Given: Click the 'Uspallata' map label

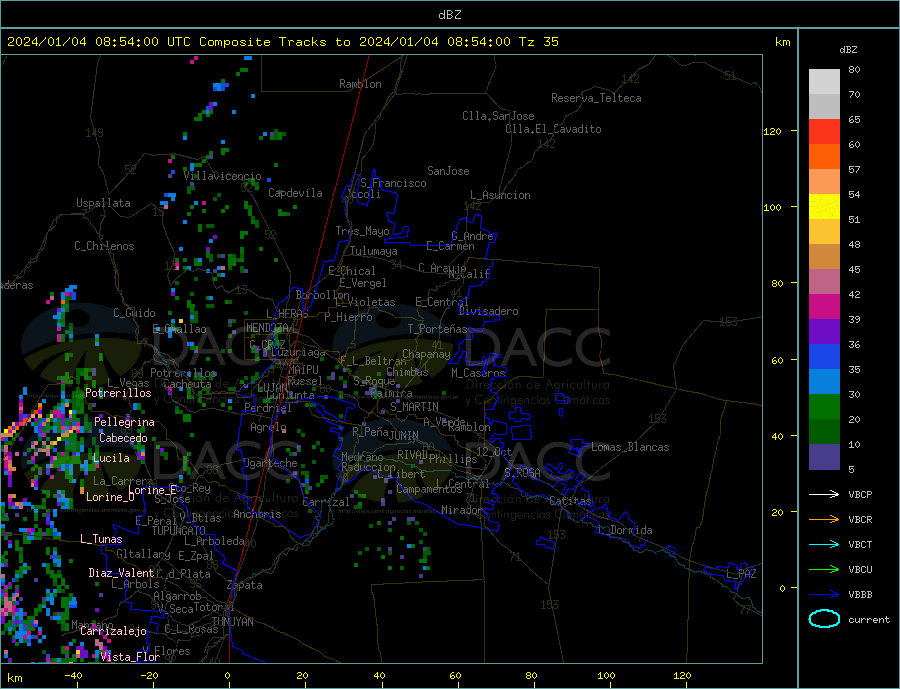Looking at the screenshot, I should pos(103,203).
